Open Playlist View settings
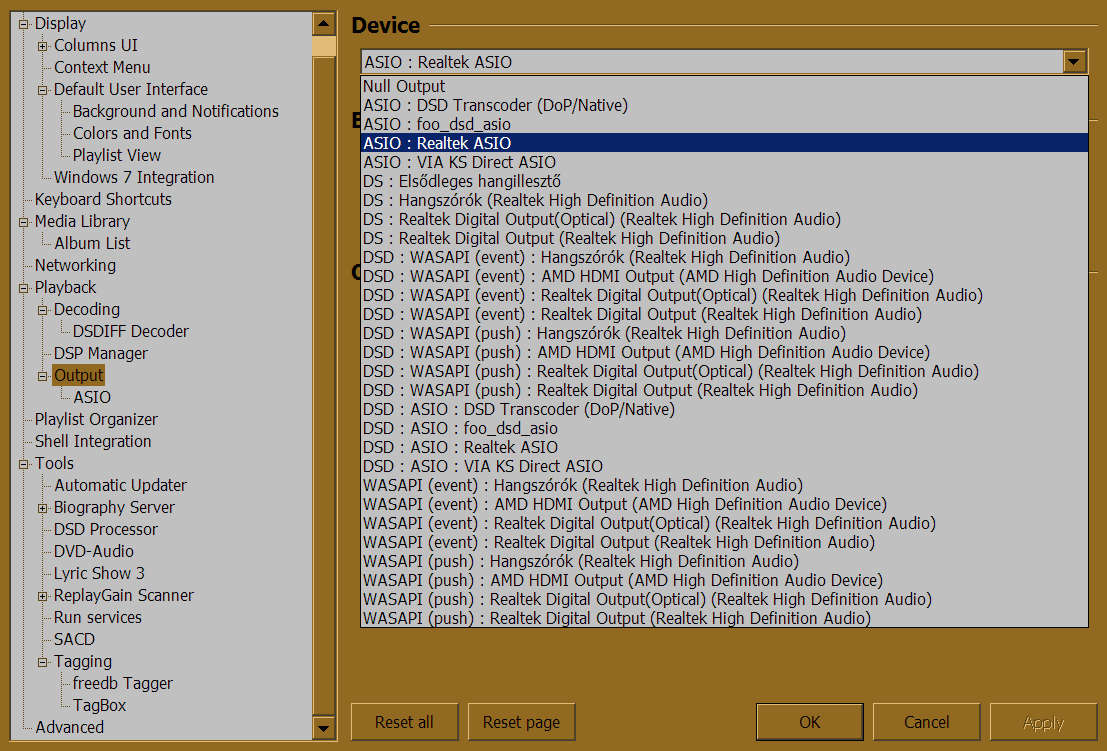 click(x=116, y=155)
